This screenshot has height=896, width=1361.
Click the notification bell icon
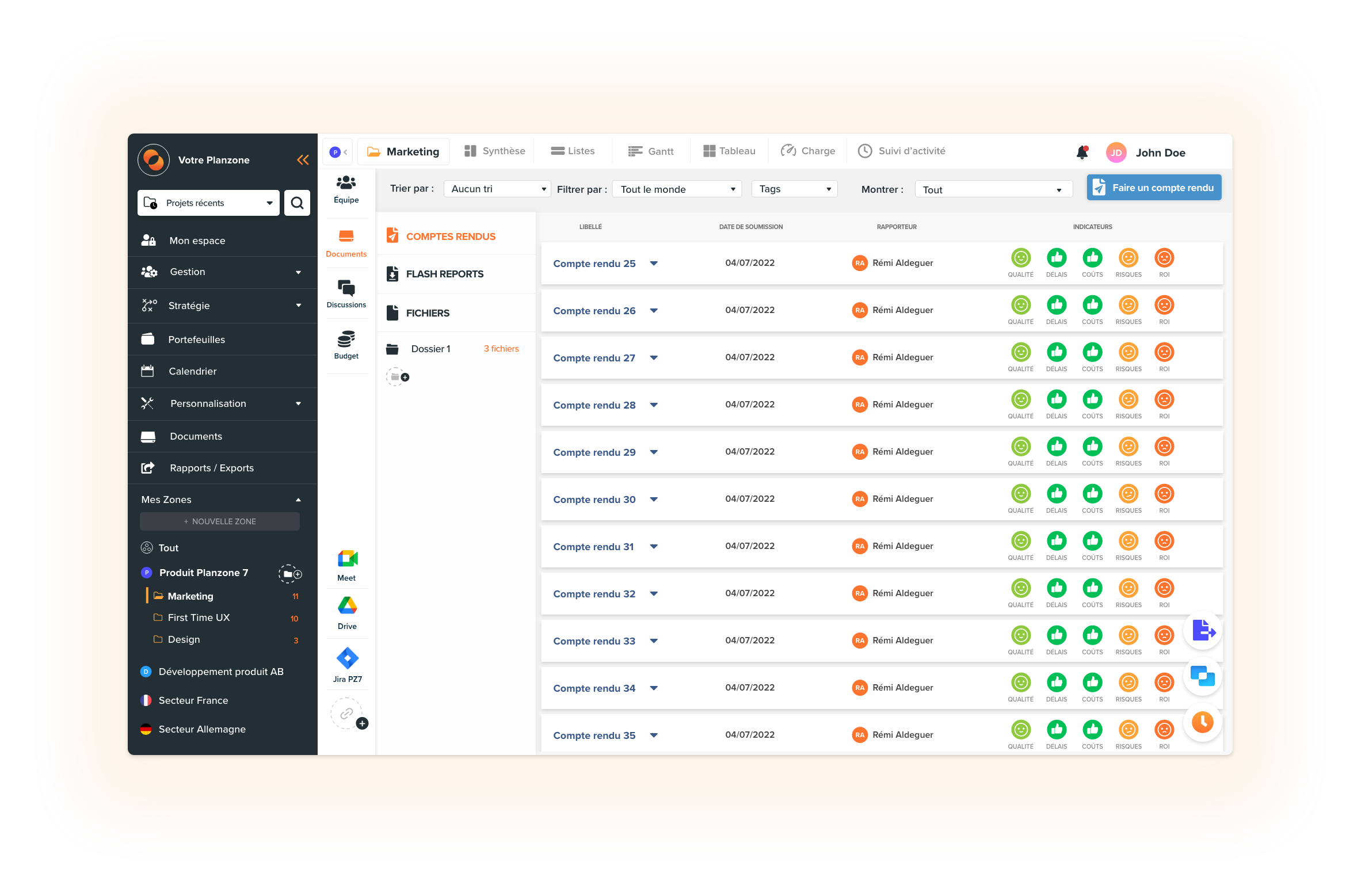[1082, 152]
